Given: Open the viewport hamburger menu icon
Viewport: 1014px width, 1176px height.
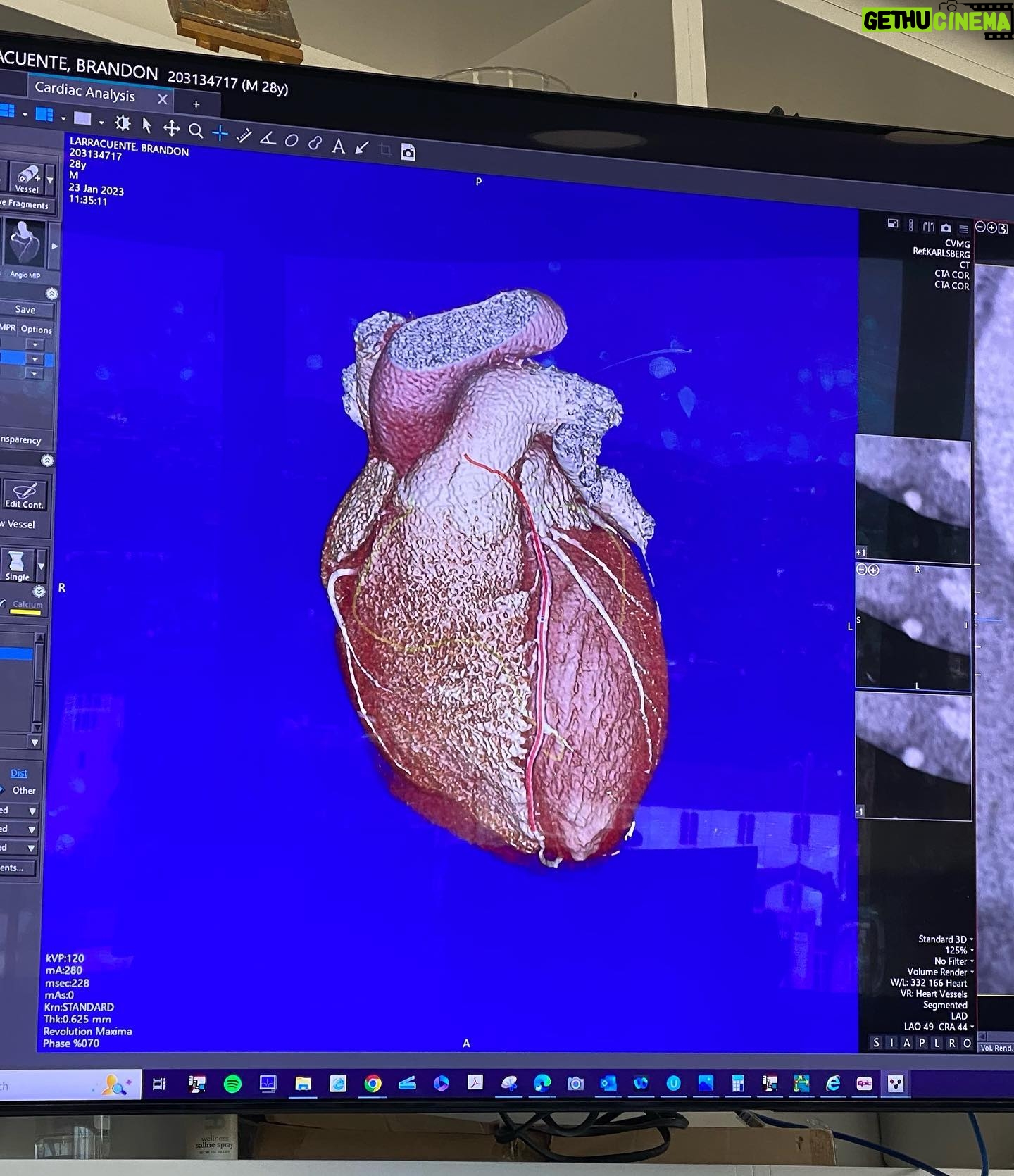Looking at the screenshot, I should coord(963,228).
